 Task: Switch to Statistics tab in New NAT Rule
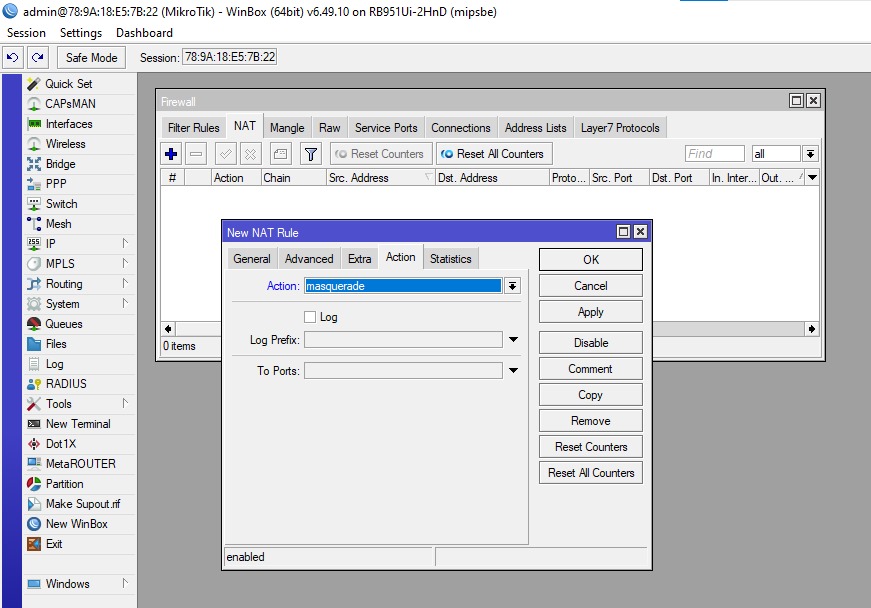[450, 259]
